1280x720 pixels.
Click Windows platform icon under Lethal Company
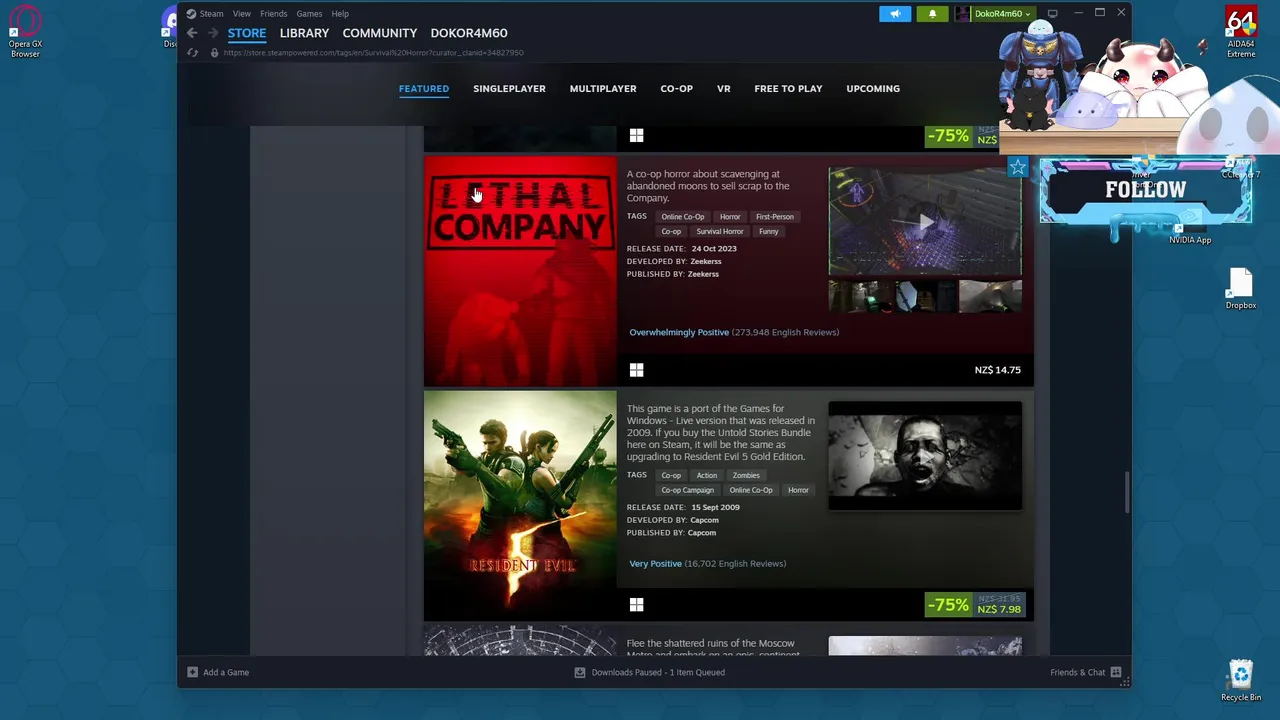pos(636,370)
